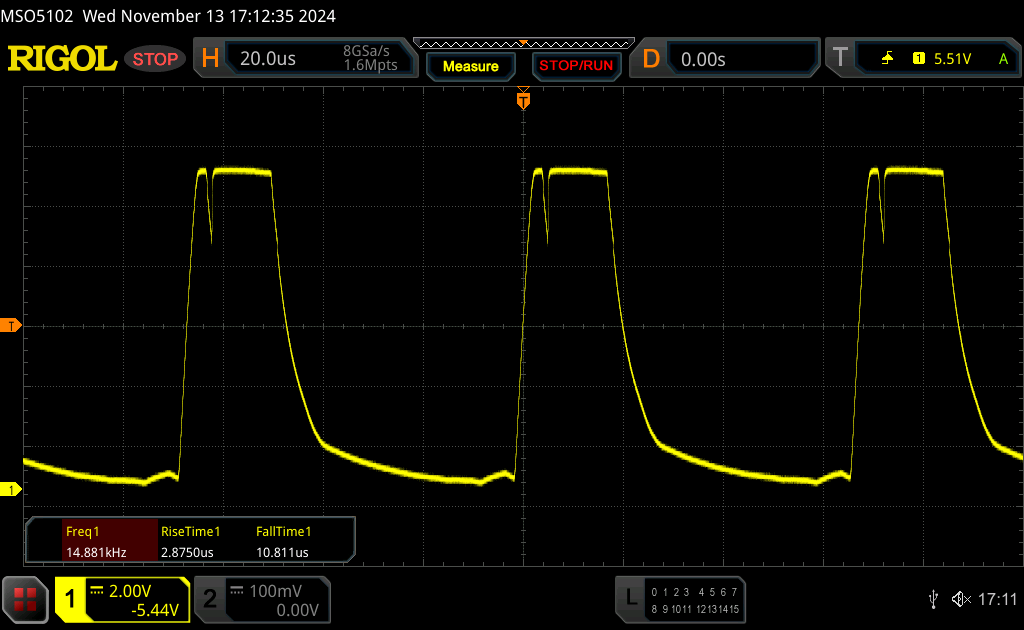
Task: Click channel 1 2.00V scale value
Action: click(130, 591)
